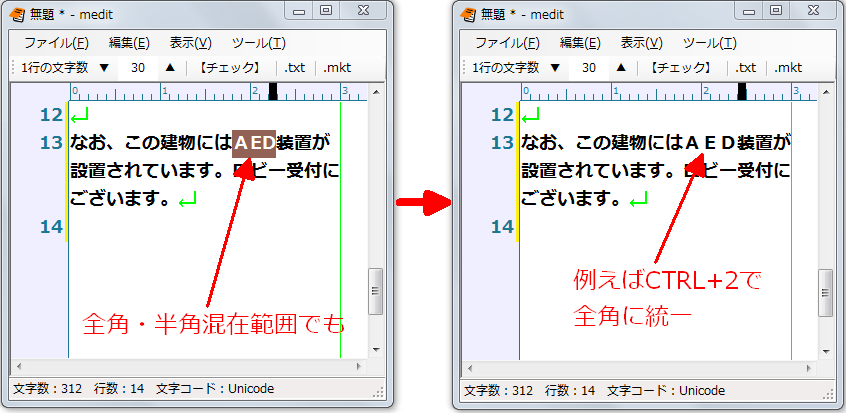Open ツール menu in left medit window
The height and width of the screenshot is (413, 846).
click(259, 43)
